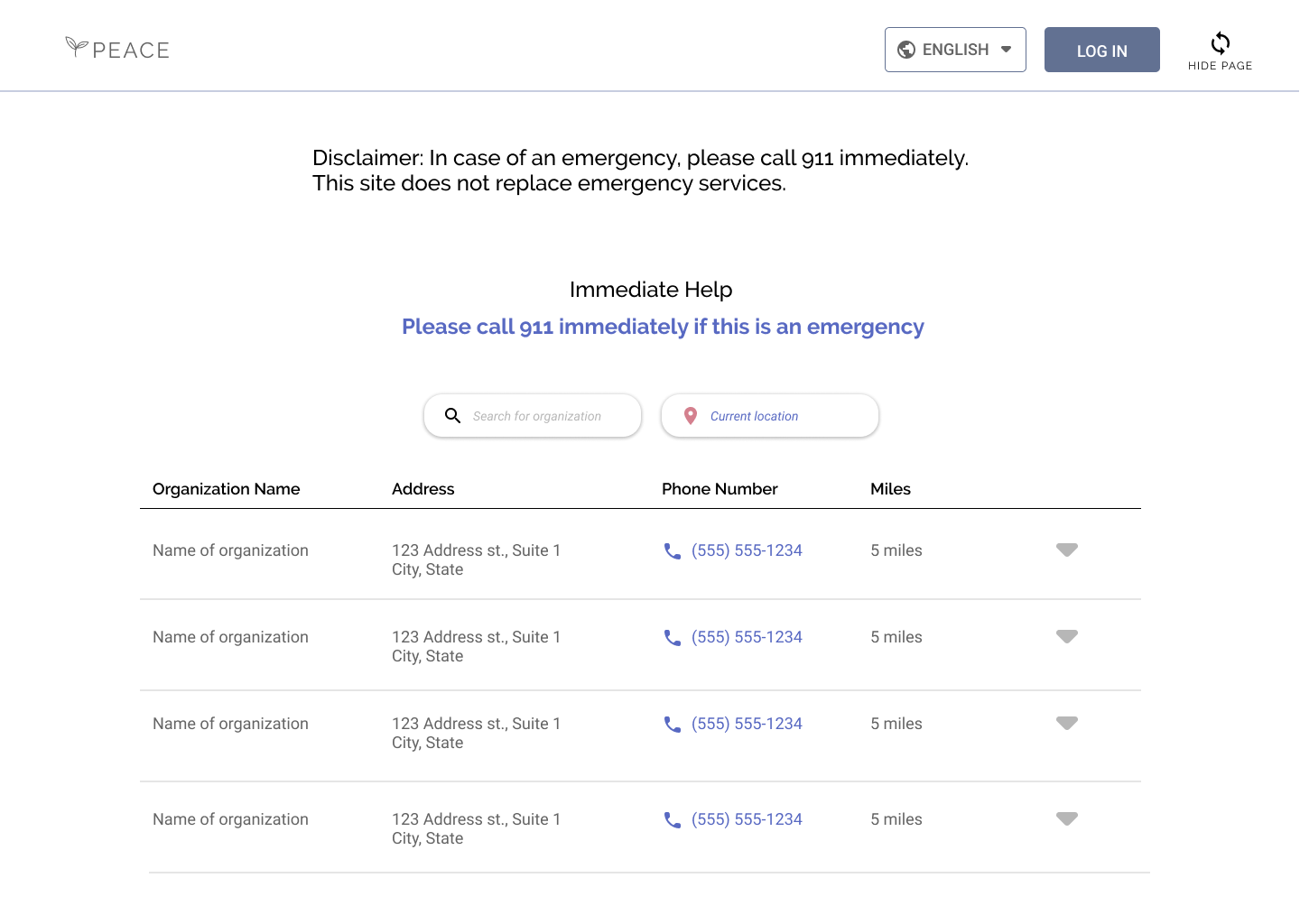Click the Hide Page refresh icon
This screenshot has width=1300, height=924.
(x=1220, y=42)
